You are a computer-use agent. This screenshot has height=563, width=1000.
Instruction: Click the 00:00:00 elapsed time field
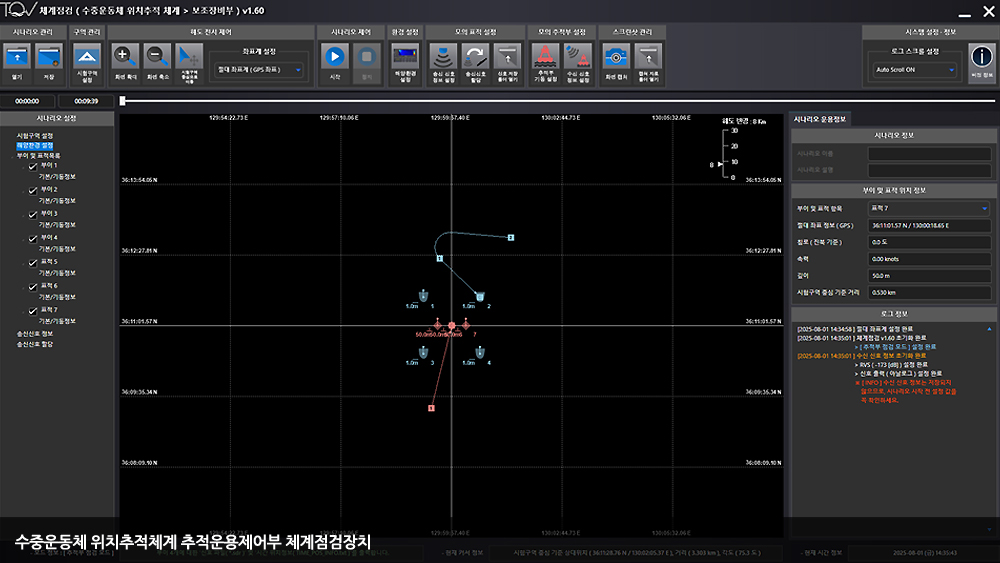click(27, 101)
